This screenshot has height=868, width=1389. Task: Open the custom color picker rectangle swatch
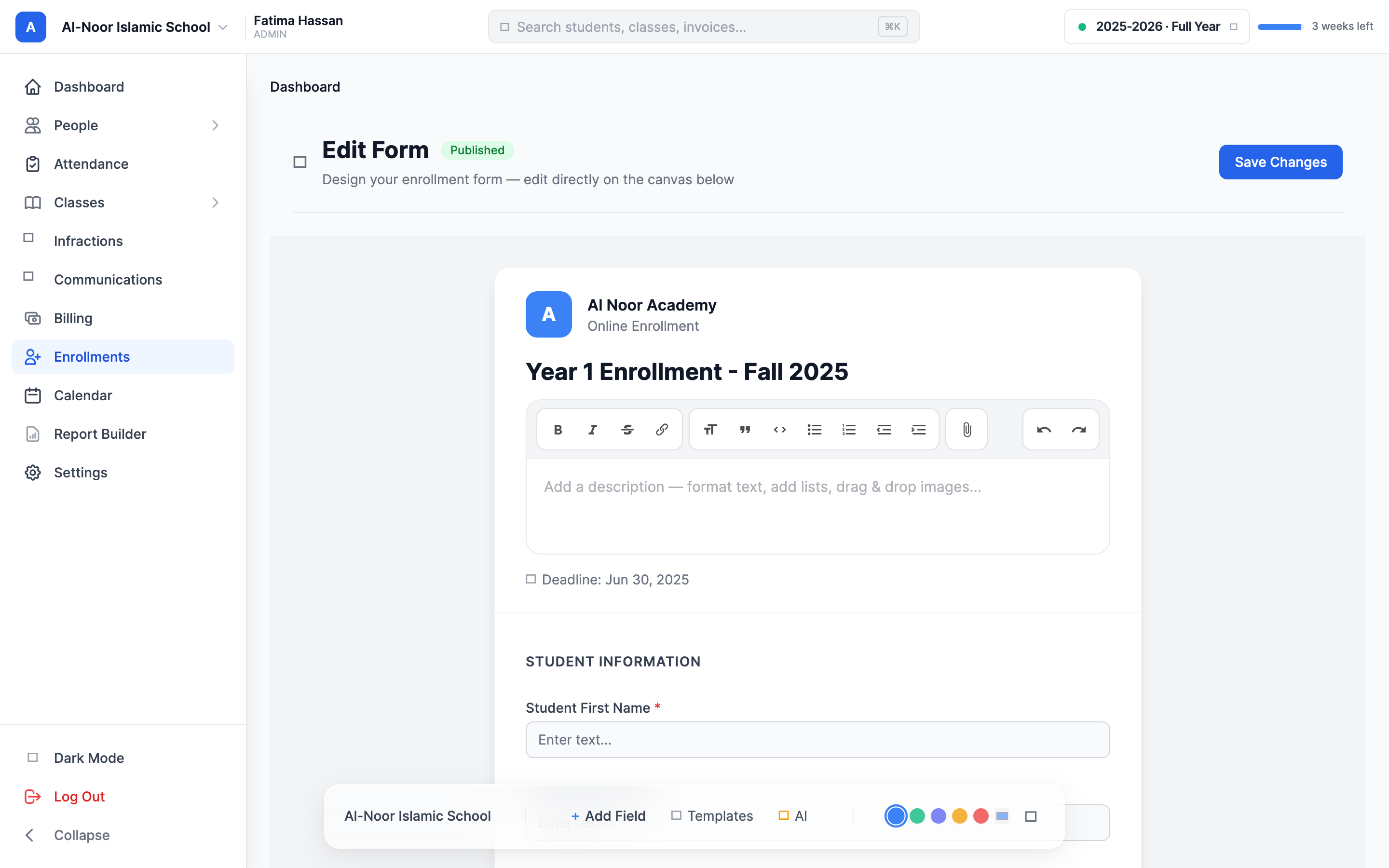pyautogui.click(x=1002, y=816)
